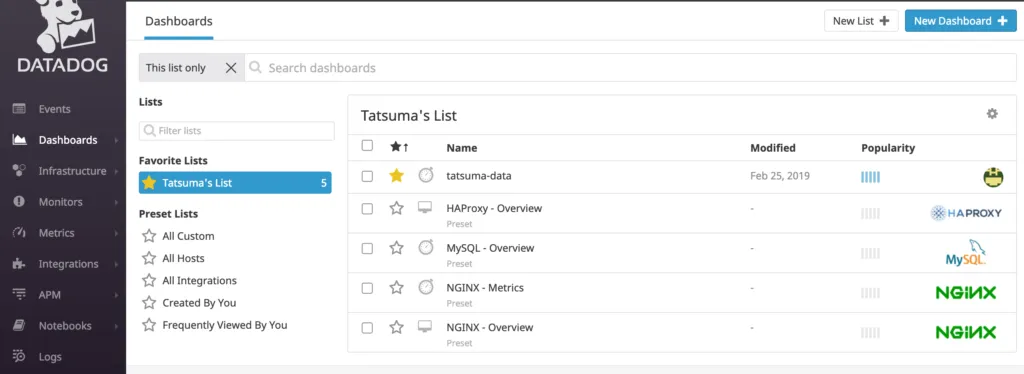
Task: Open Monitors in the sidebar
Action: point(61,202)
